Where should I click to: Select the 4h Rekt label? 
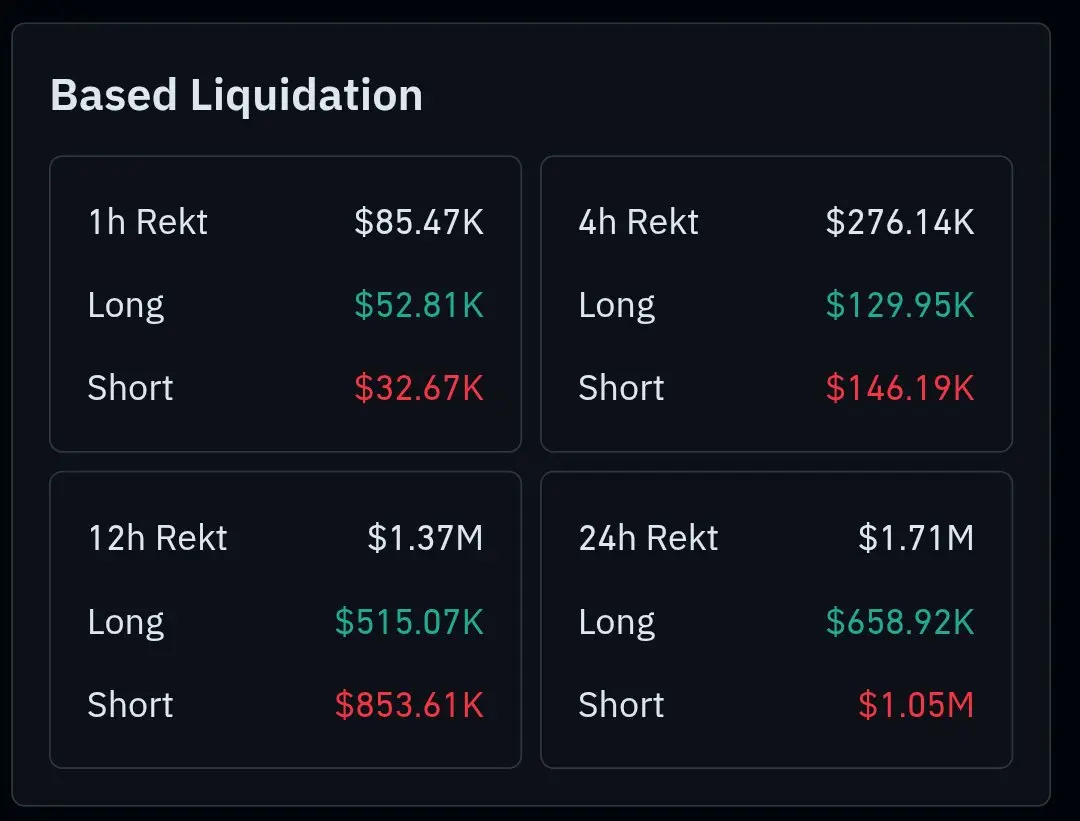(638, 222)
